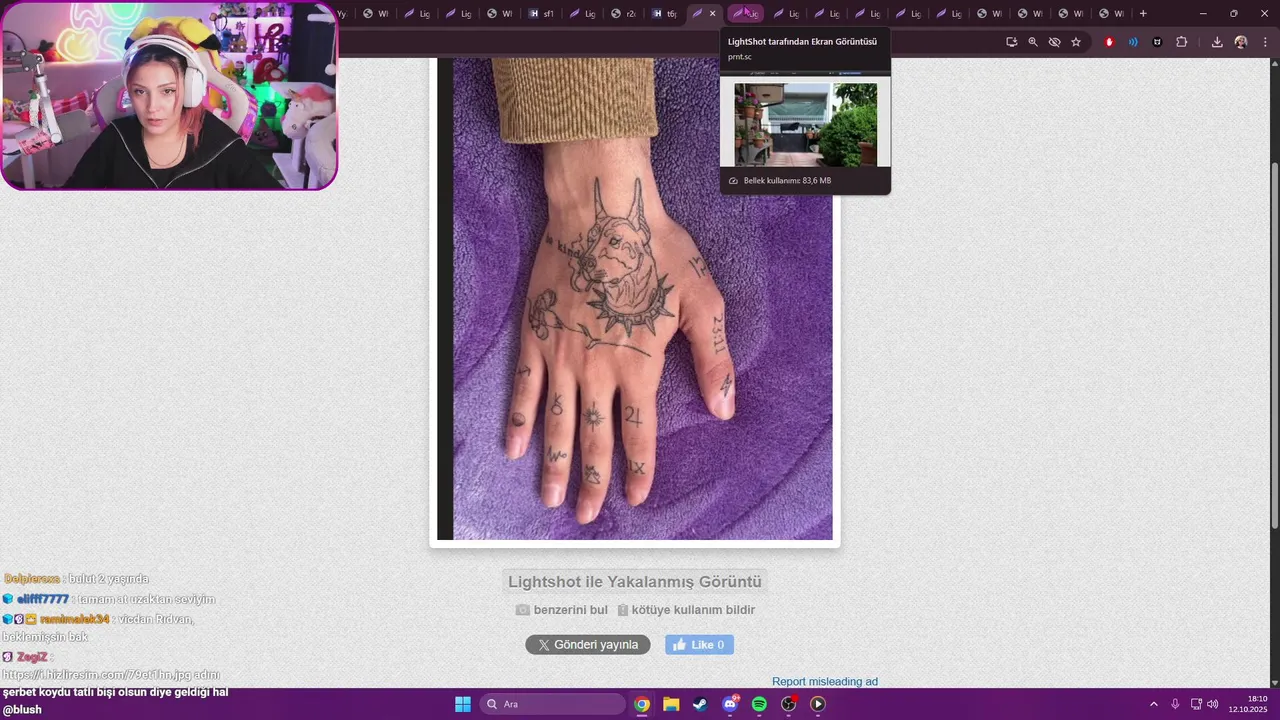Image resolution: width=1280 pixels, height=720 pixels.
Task: Close the active Lightshot tab
Action: 712,13
